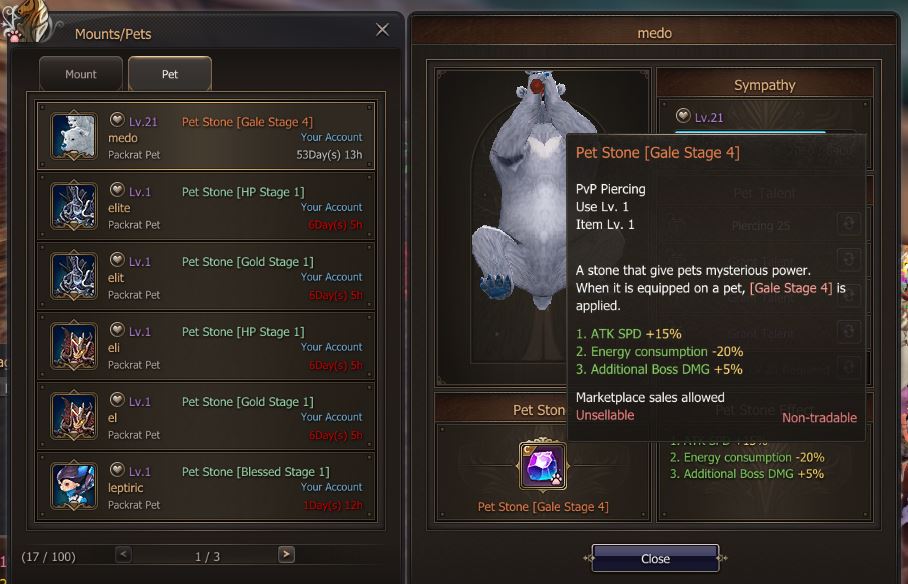The width and height of the screenshot is (908, 584).
Task: Click heart sympathy icon beside medo Lv.21
Action: [117, 121]
